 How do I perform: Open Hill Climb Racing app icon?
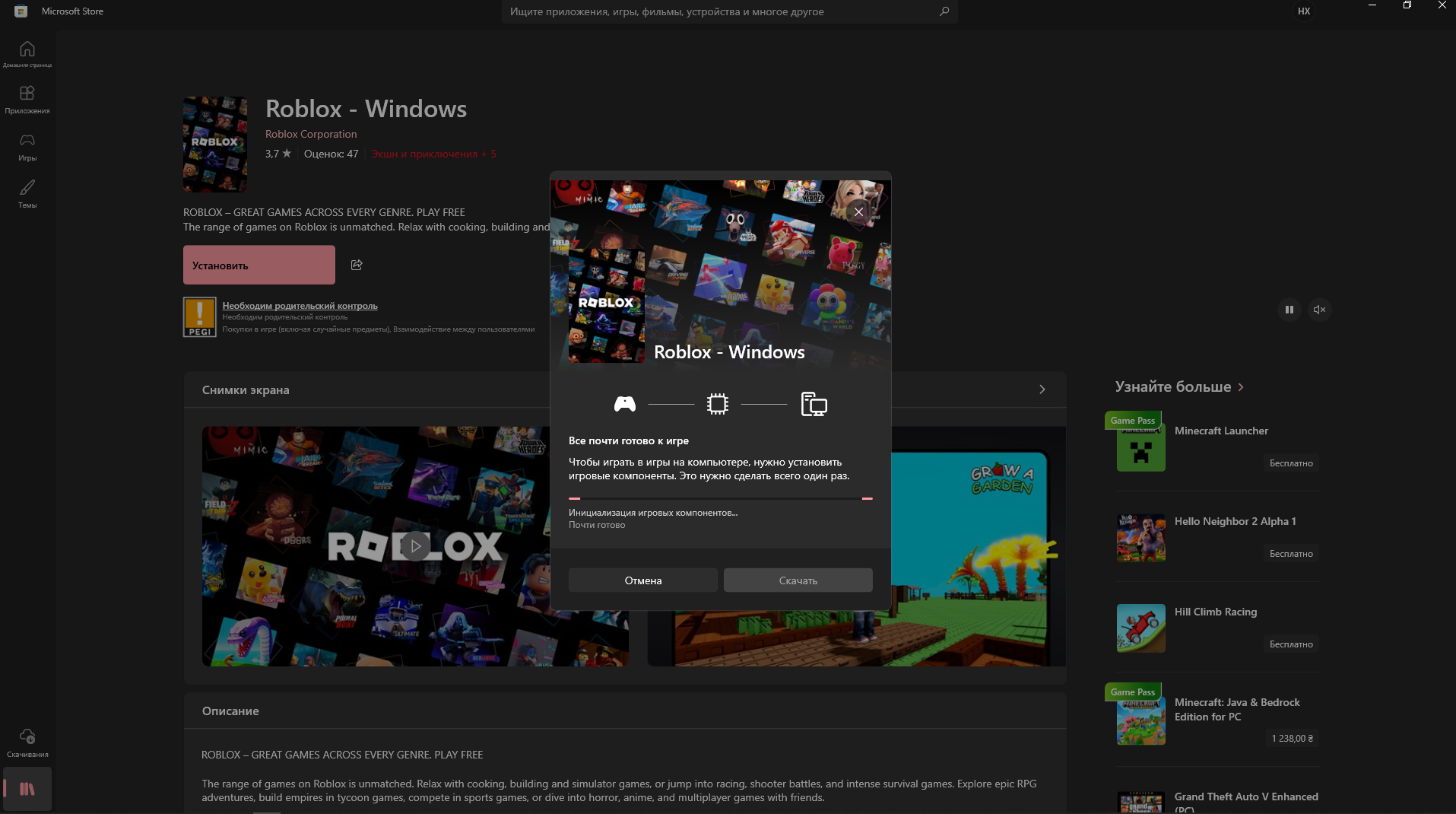[x=1141, y=628]
